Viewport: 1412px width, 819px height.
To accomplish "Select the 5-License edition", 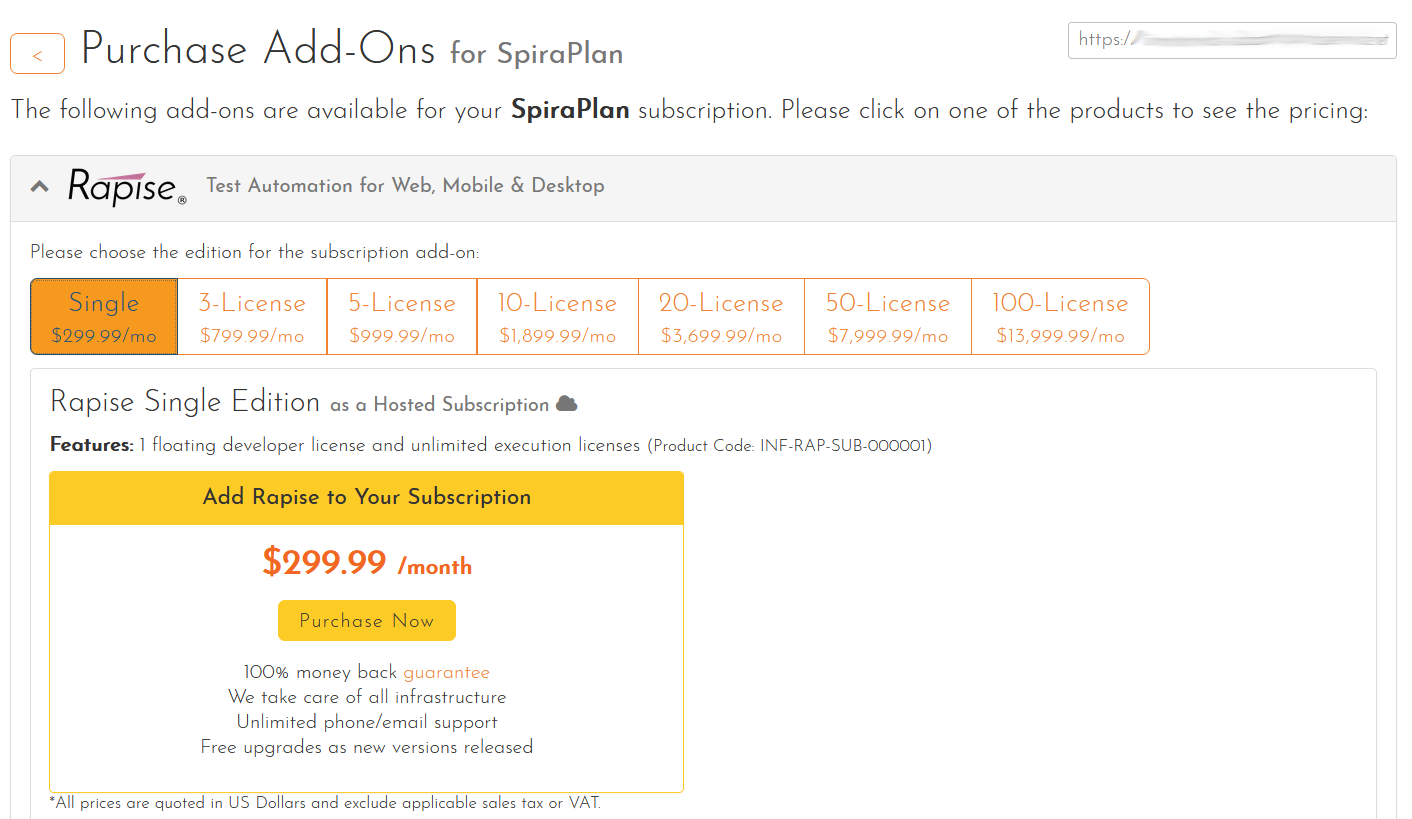I will click(402, 316).
